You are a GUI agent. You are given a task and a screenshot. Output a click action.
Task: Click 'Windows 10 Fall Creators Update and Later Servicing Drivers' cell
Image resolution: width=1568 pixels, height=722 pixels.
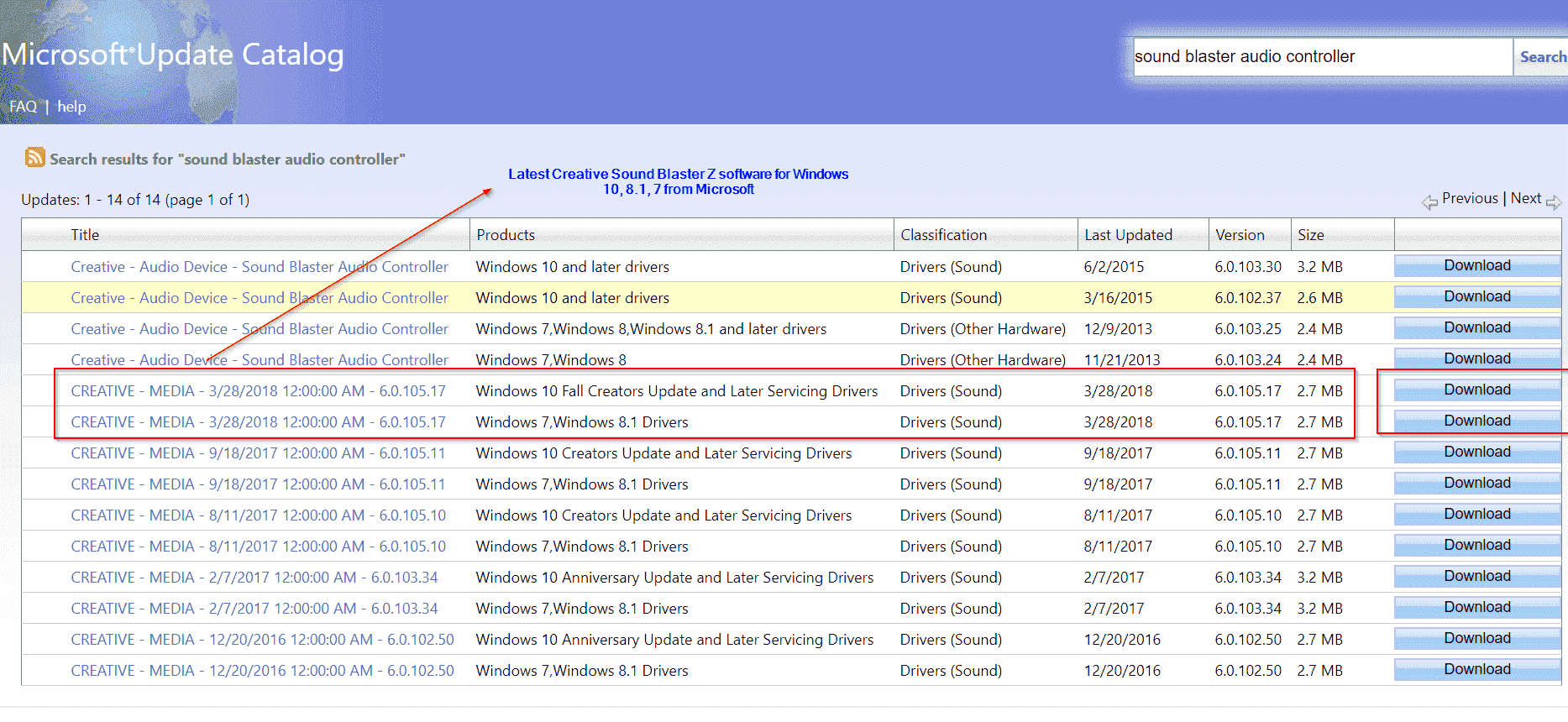[x=677, y=391]
